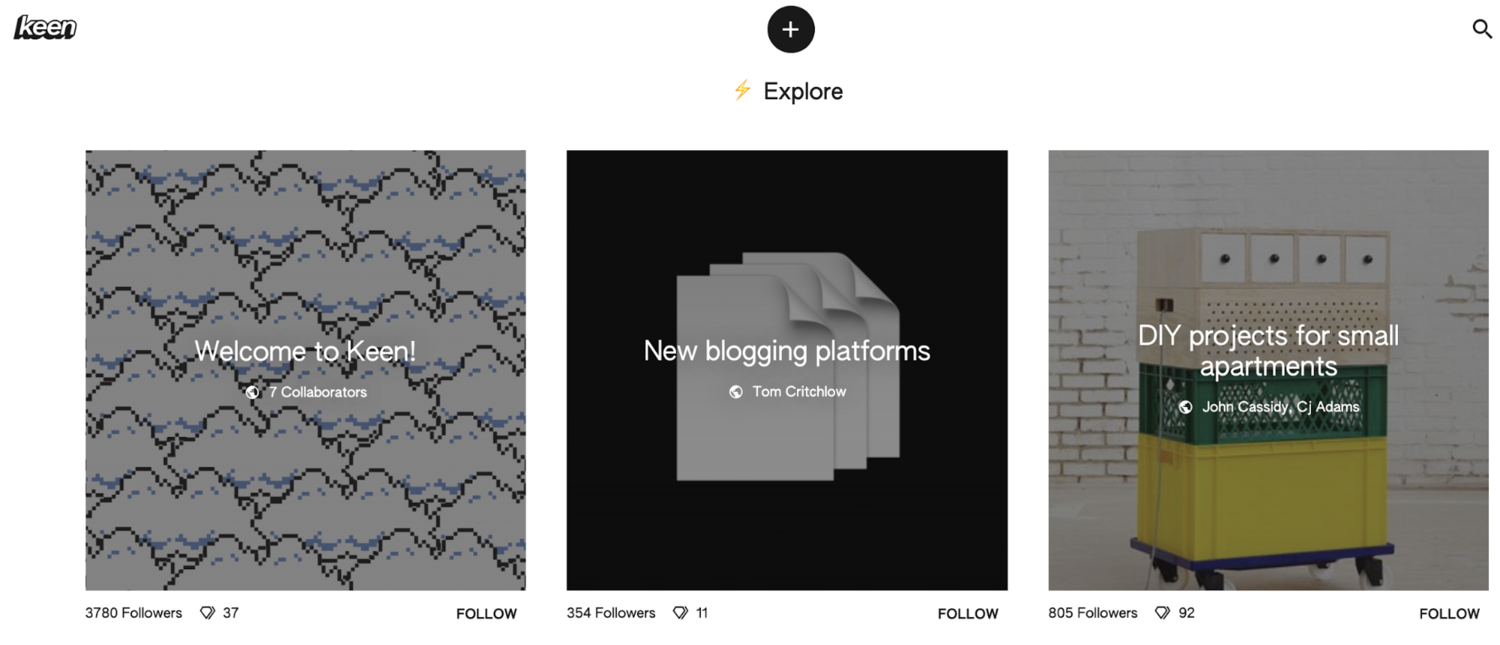Image resolution: width=1500 pixels, height=645 pixels.
Task: Follow DIY projects for small apartments
Action: pyautogui.click(x=1449, y=614)
